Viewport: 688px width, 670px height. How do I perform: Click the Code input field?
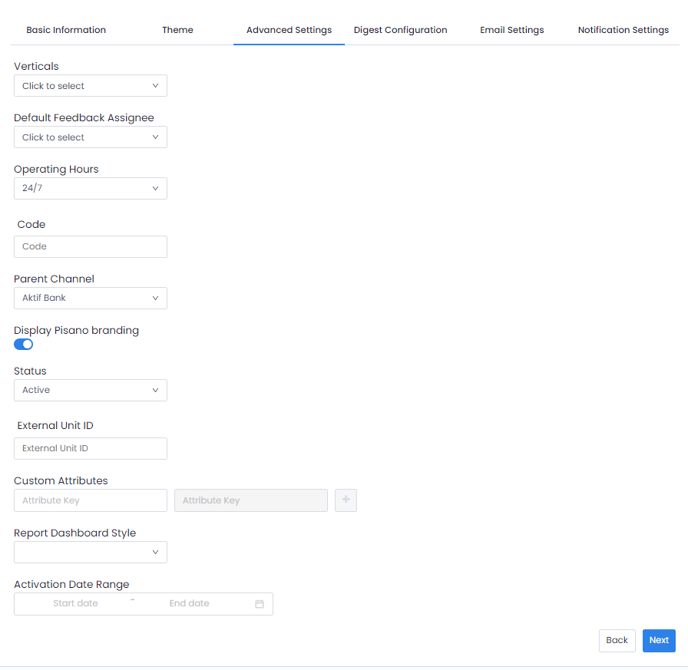pyautogui.click(x=90, y=246)
